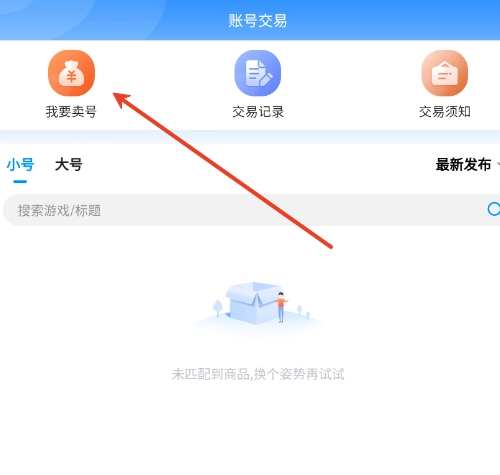Click the 未匹配到商品 empty state message
This screenshot has width=500, height=475.
click(x=258, y=374)
